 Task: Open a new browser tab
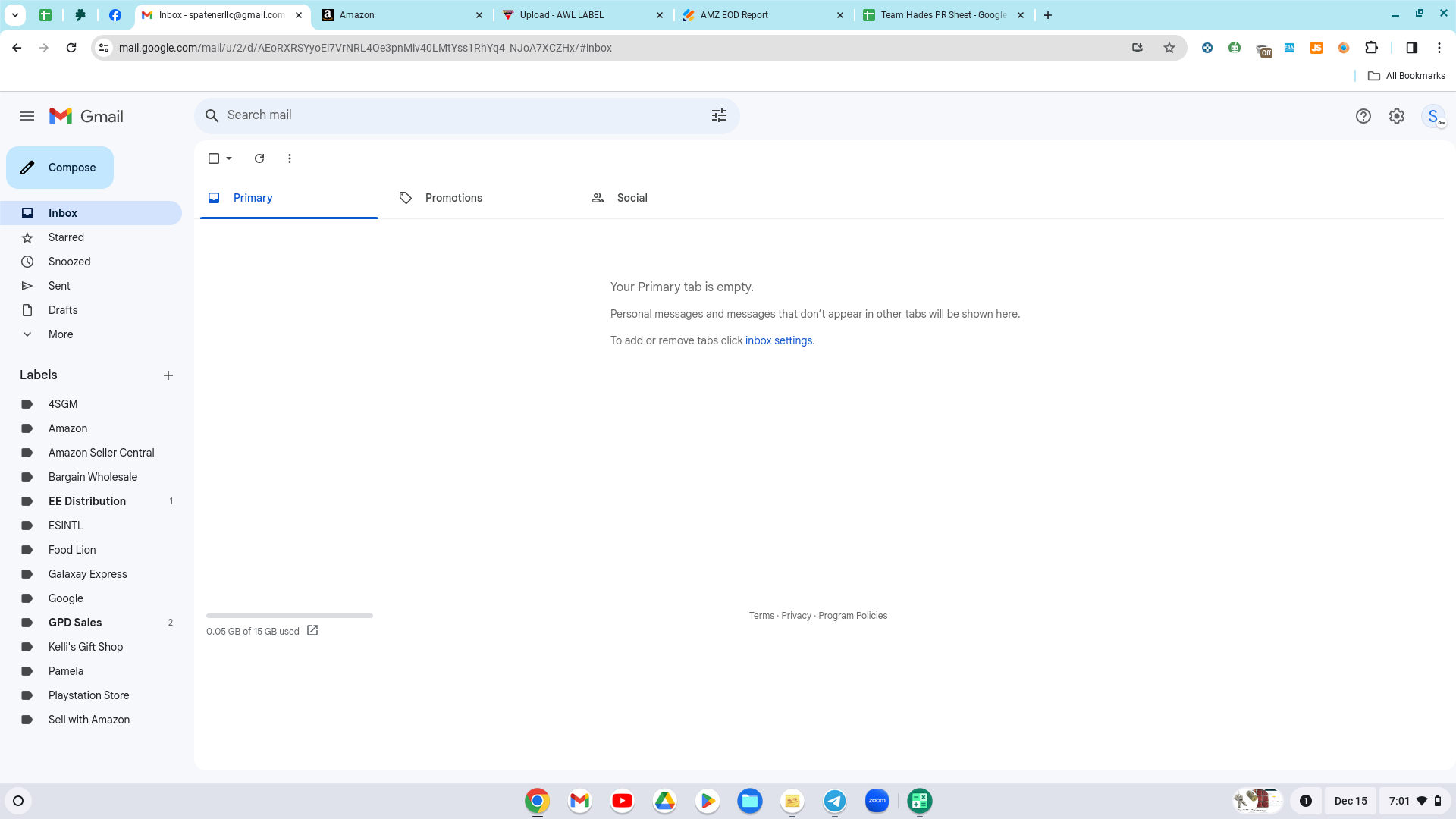(x=1048, y=15)
